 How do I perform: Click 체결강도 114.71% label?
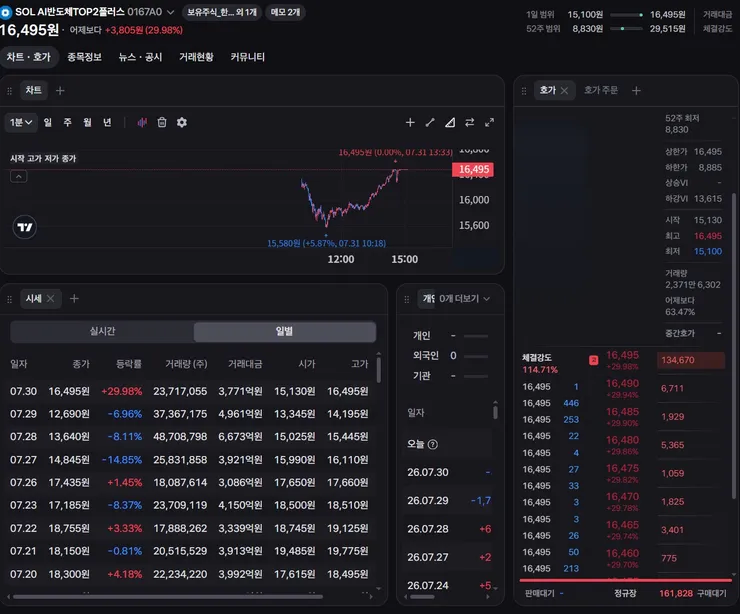(x=539, y=363)
